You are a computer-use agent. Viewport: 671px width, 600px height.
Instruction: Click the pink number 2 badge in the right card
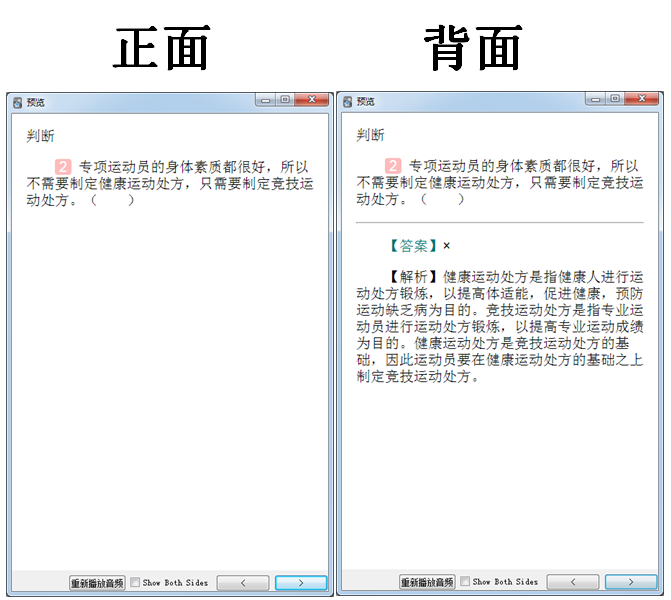click(393, 166)
